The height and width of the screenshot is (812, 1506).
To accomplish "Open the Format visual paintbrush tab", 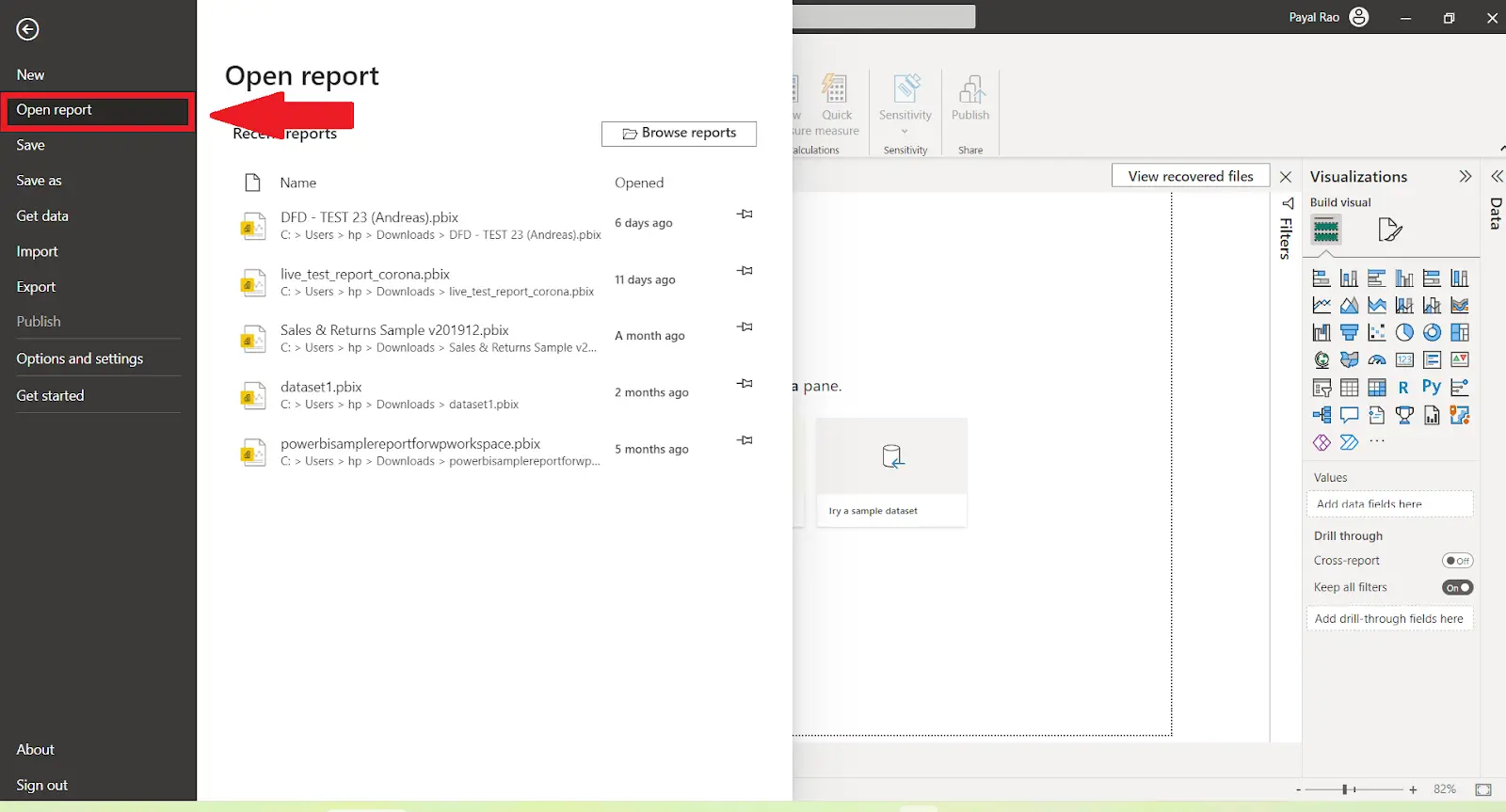I will click(1389, 230).
